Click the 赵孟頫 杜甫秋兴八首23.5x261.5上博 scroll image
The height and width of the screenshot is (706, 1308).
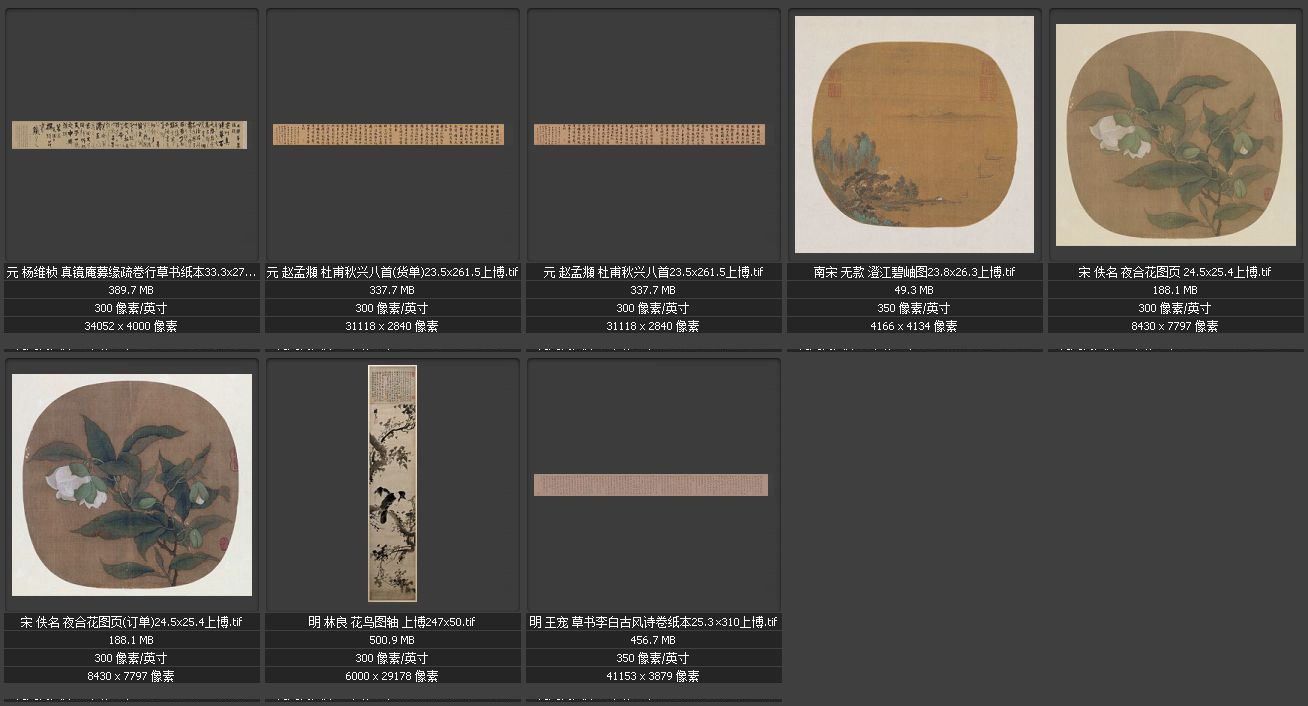click(x=649, y=134)
